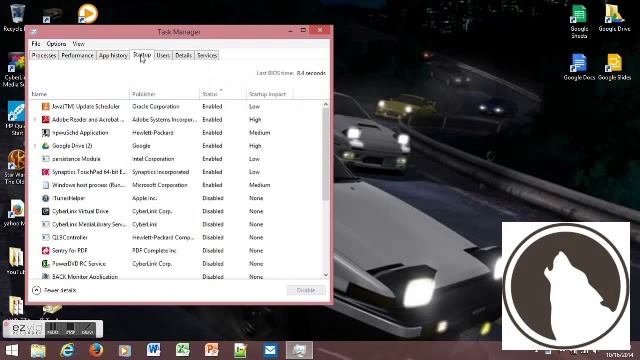This screenshot has height=360, width=640.
Task: Click the PowerDVD RC Service icon
Action: click(x=46, y=264)
